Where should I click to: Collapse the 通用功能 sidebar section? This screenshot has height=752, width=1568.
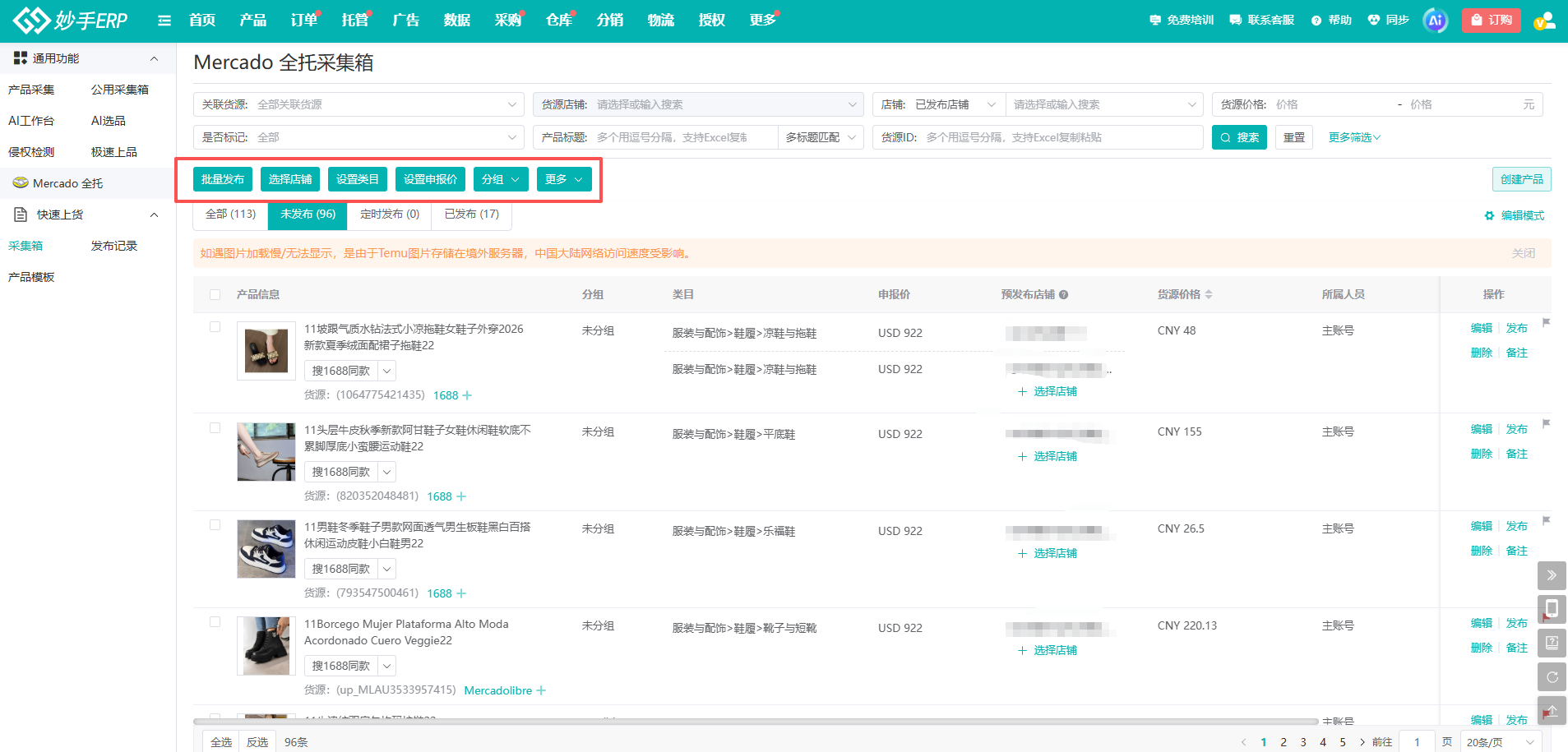154,58
